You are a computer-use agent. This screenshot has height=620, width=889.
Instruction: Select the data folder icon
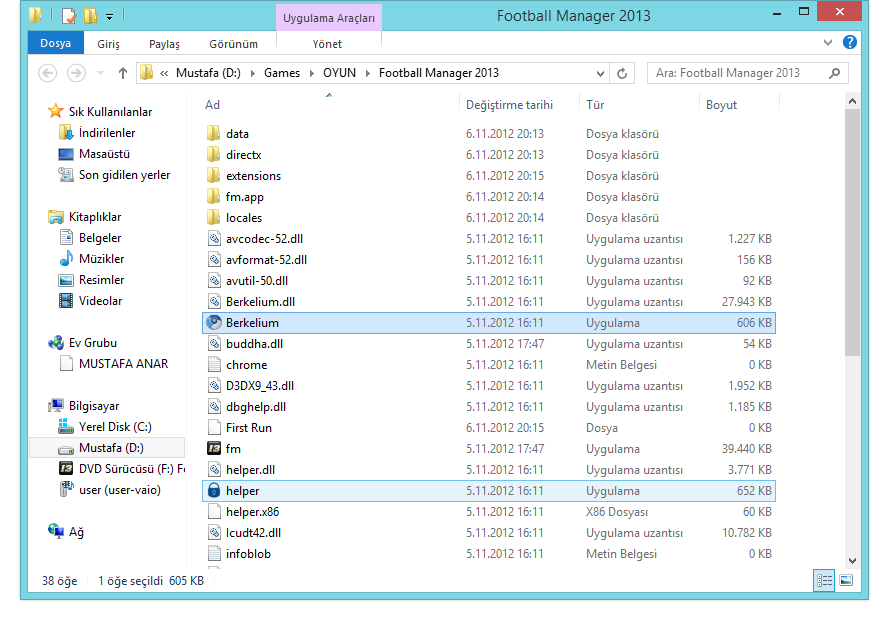(x=214, y=134)
